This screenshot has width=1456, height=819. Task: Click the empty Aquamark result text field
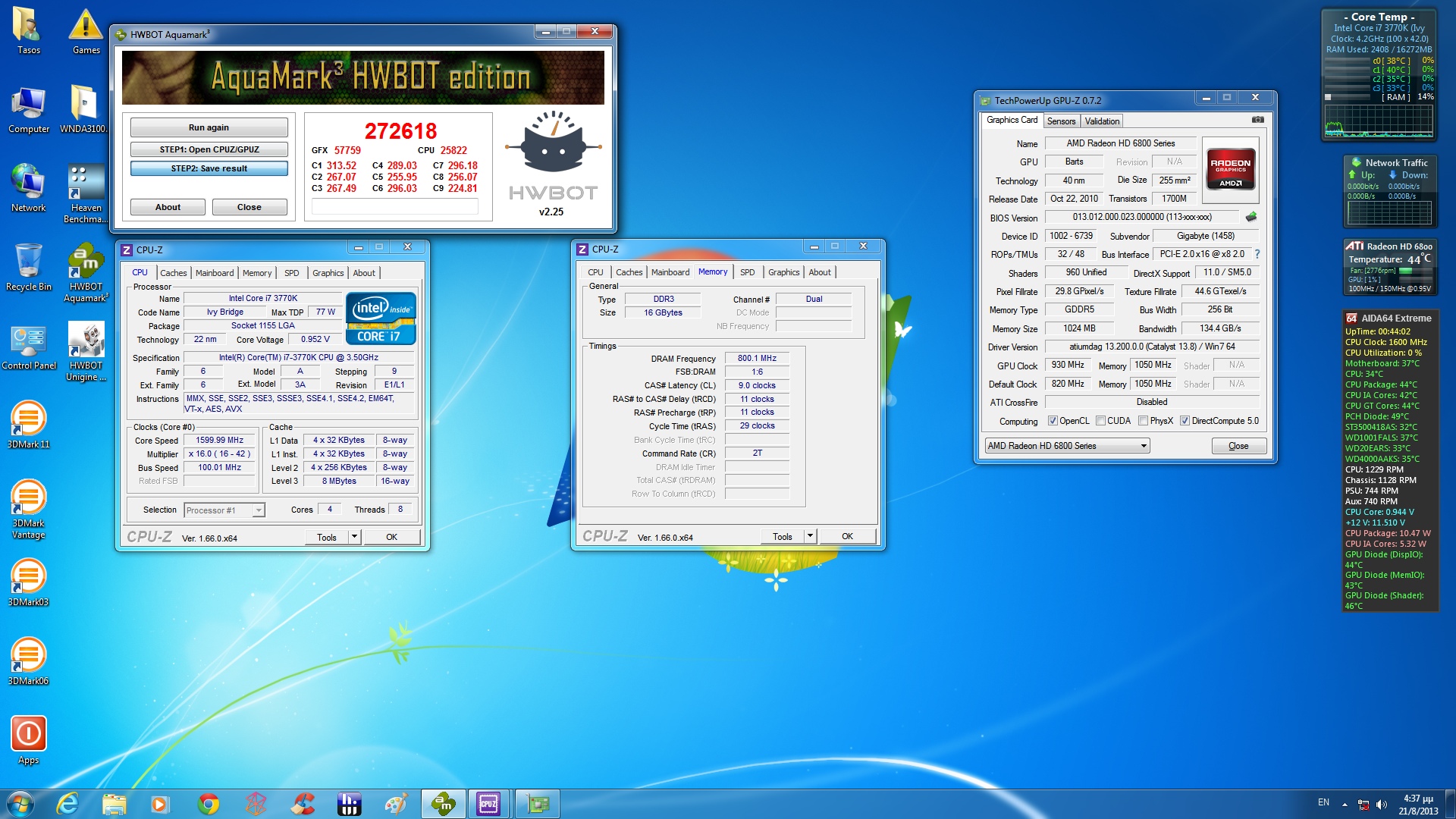tap(394, 206)
